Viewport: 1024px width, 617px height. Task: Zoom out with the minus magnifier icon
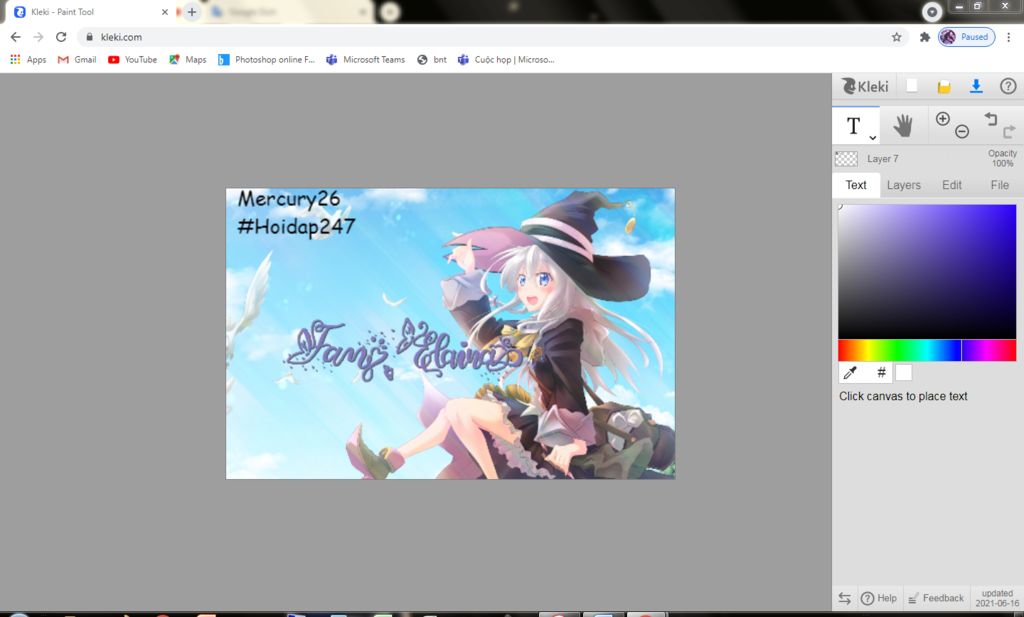coord(961,132)
